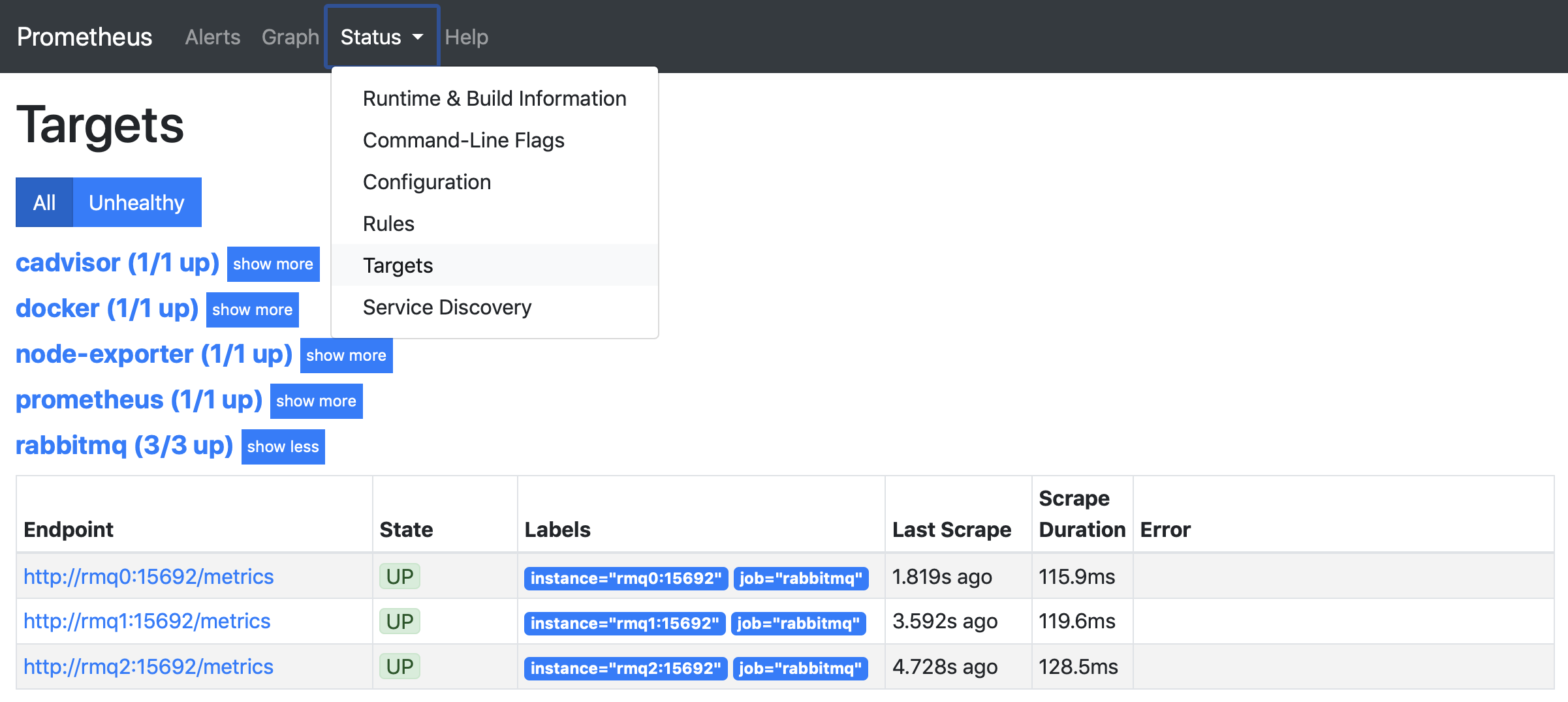The height and width of the screenshot is (702, 1568).
Task: Open the Configuration page
Action: click(x=426, y=181)
